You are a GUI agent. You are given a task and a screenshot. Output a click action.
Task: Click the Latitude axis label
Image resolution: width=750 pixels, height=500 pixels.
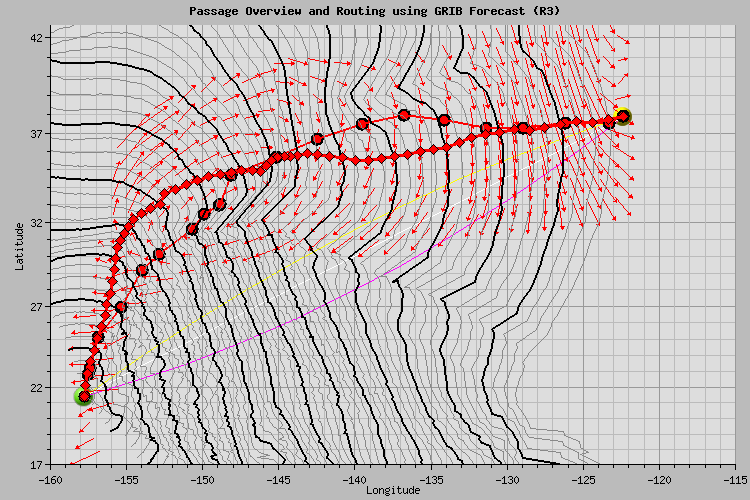coord(19,246)
